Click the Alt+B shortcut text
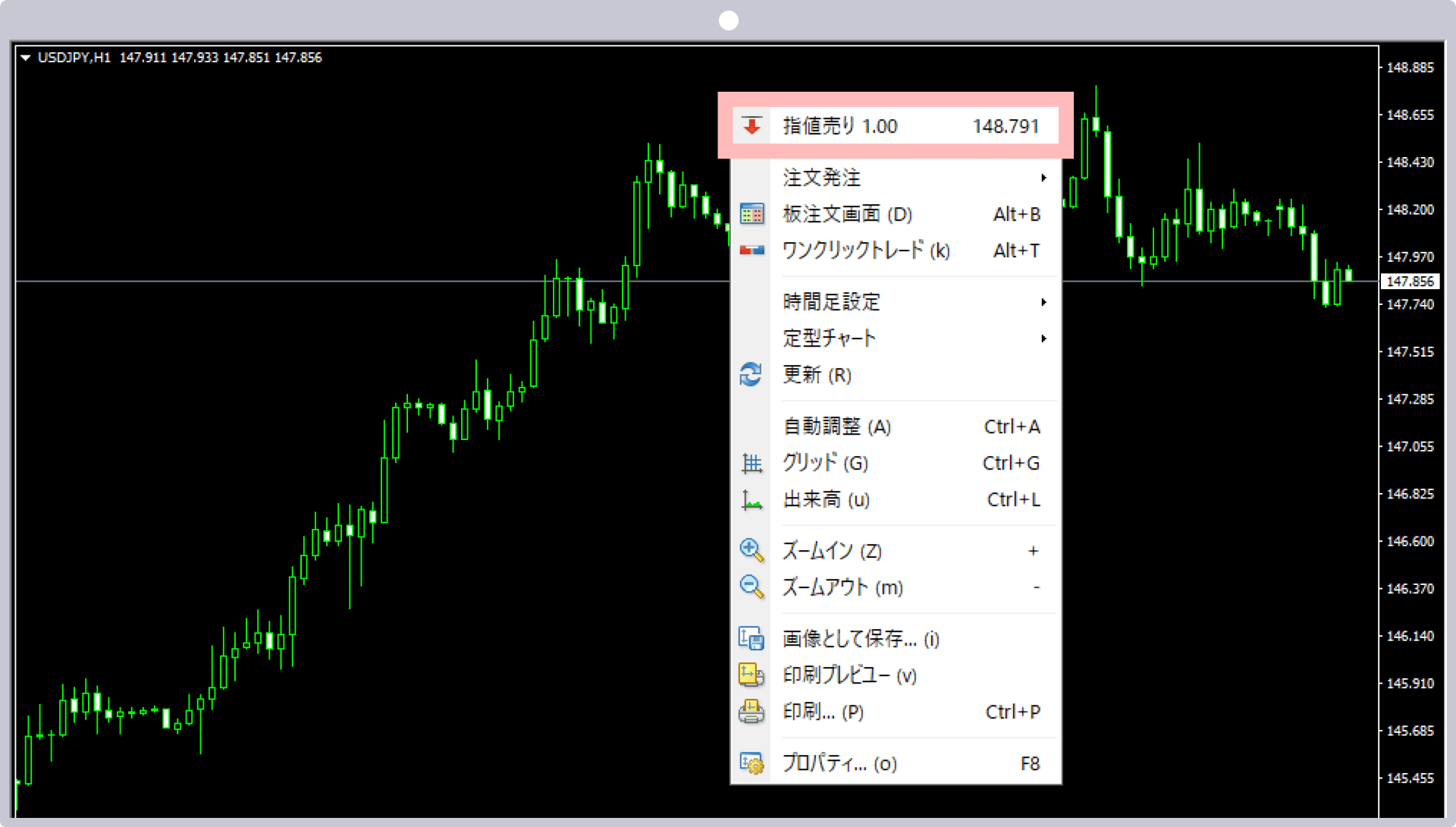This screenshot has width=1456, height=827. pos(1016,214)
